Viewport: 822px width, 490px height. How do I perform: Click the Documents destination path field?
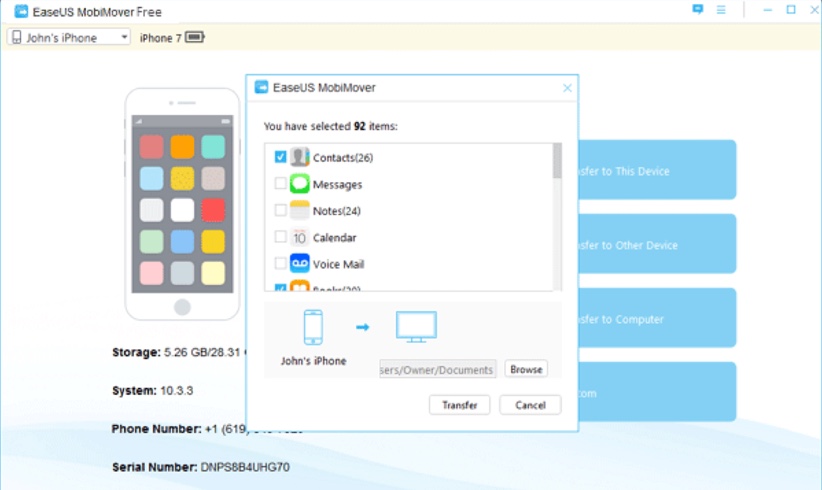[437, 370]
